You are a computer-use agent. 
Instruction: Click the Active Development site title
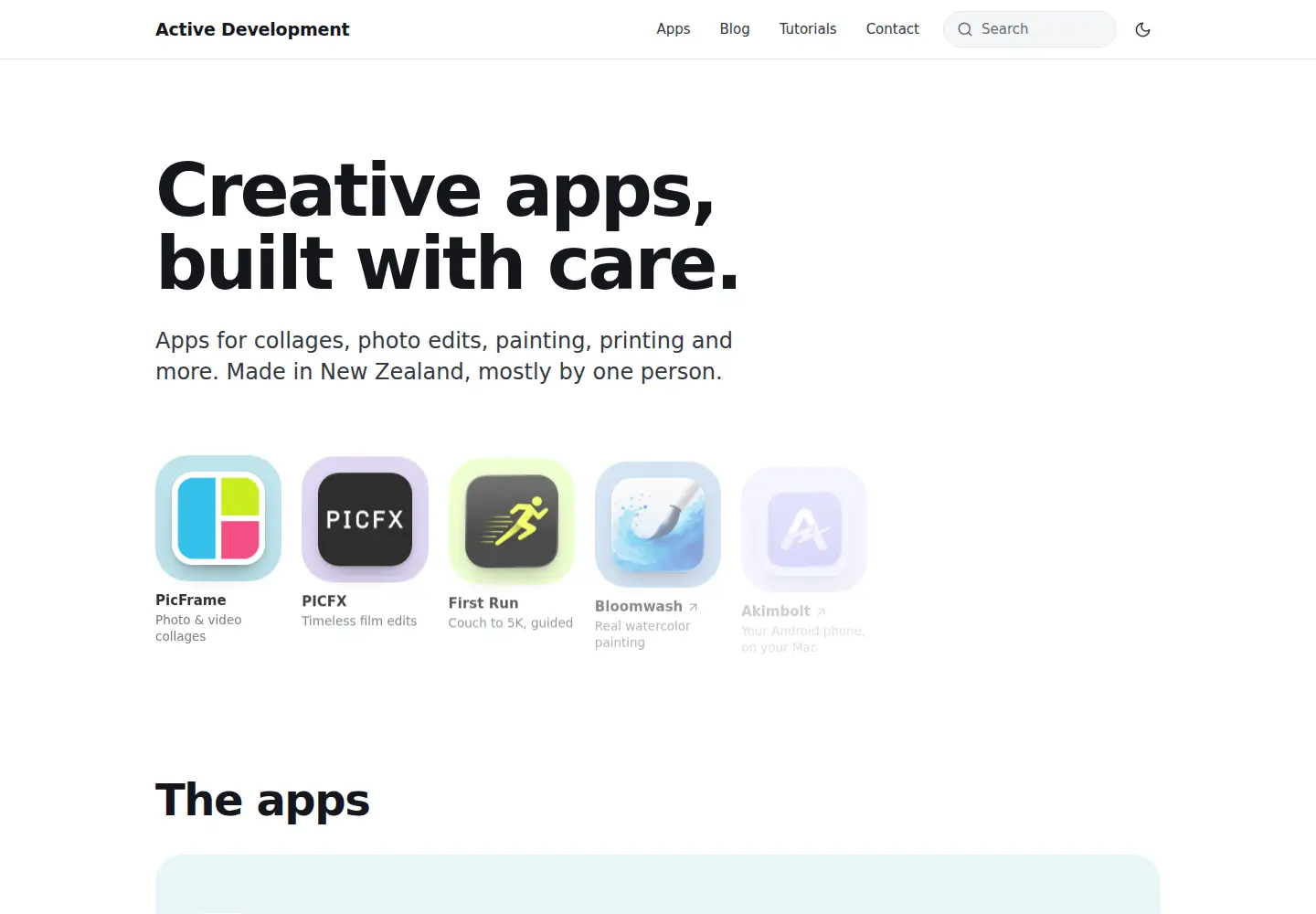[252, 29]
